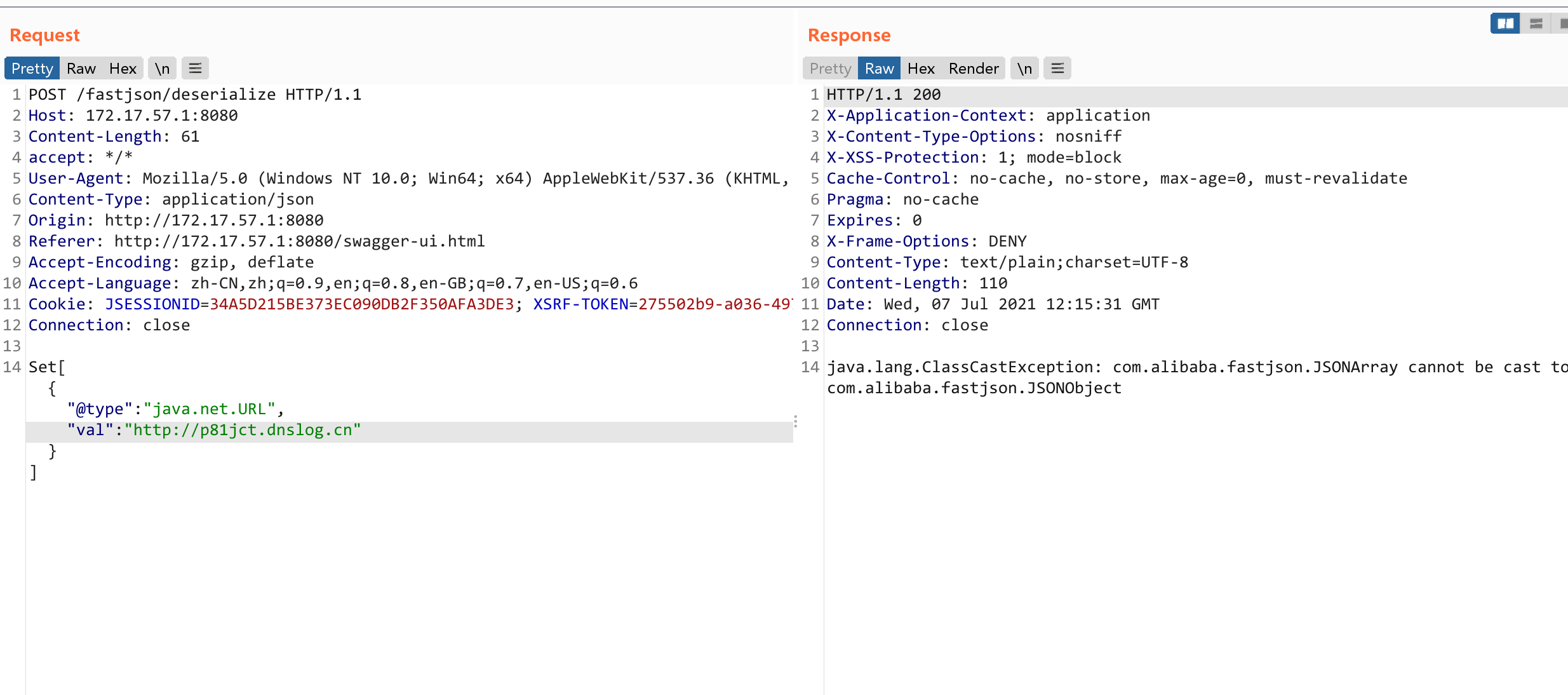Click the JSESSIONID cookie value

(x=361, y=304)
